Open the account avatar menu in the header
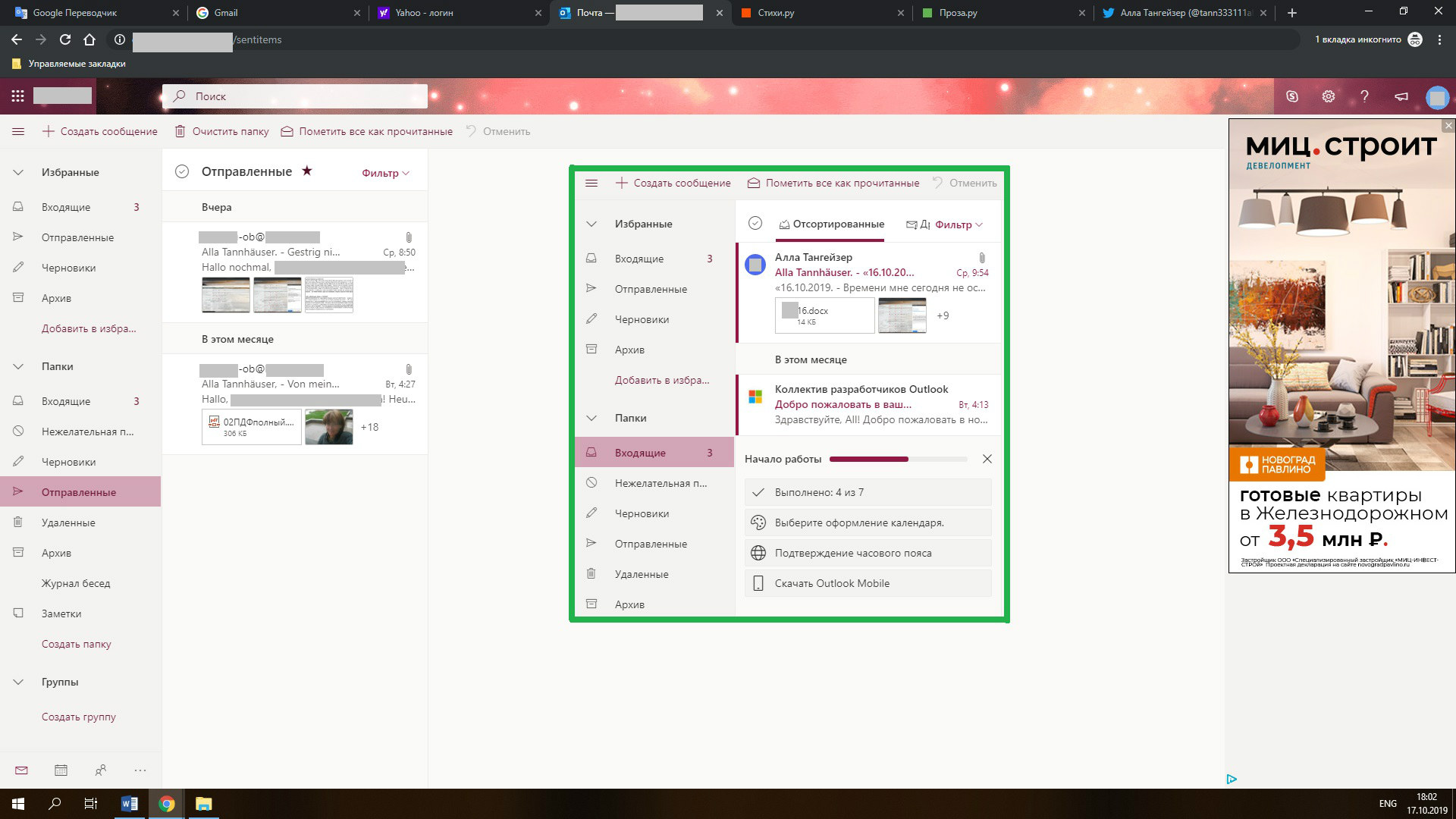 click(1437, 97)
